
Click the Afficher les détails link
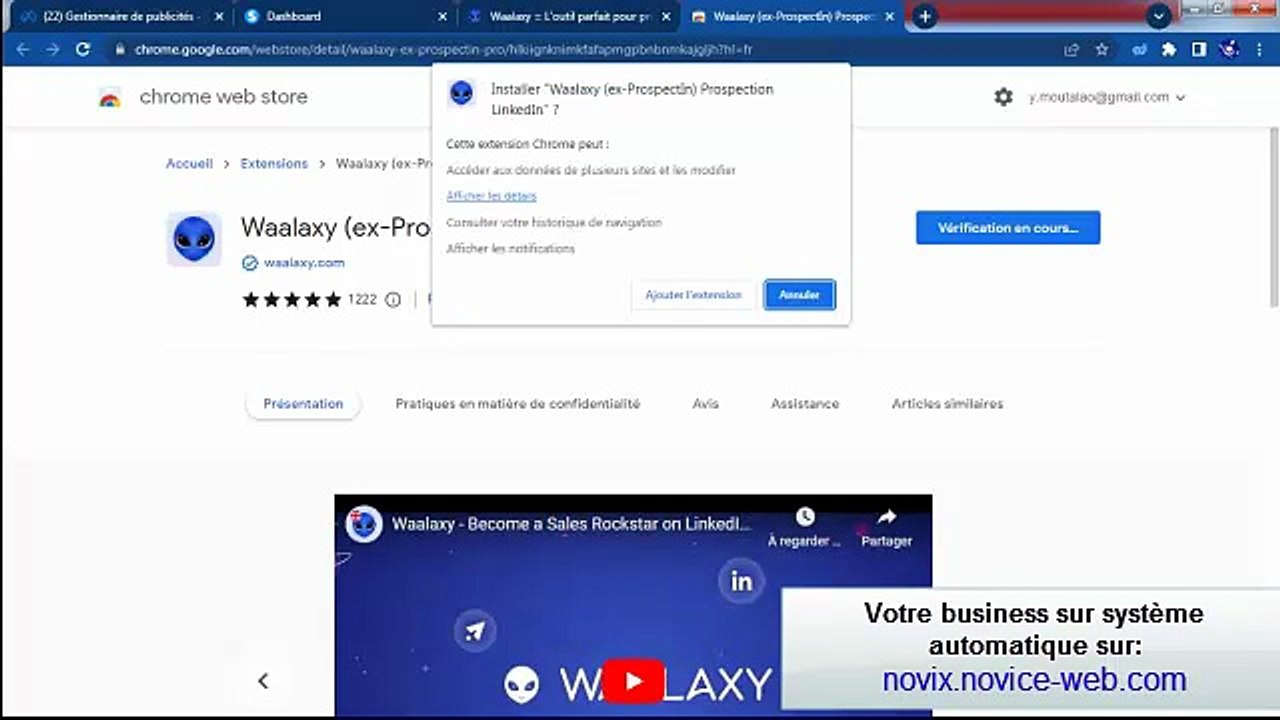[x=491, y=196]
